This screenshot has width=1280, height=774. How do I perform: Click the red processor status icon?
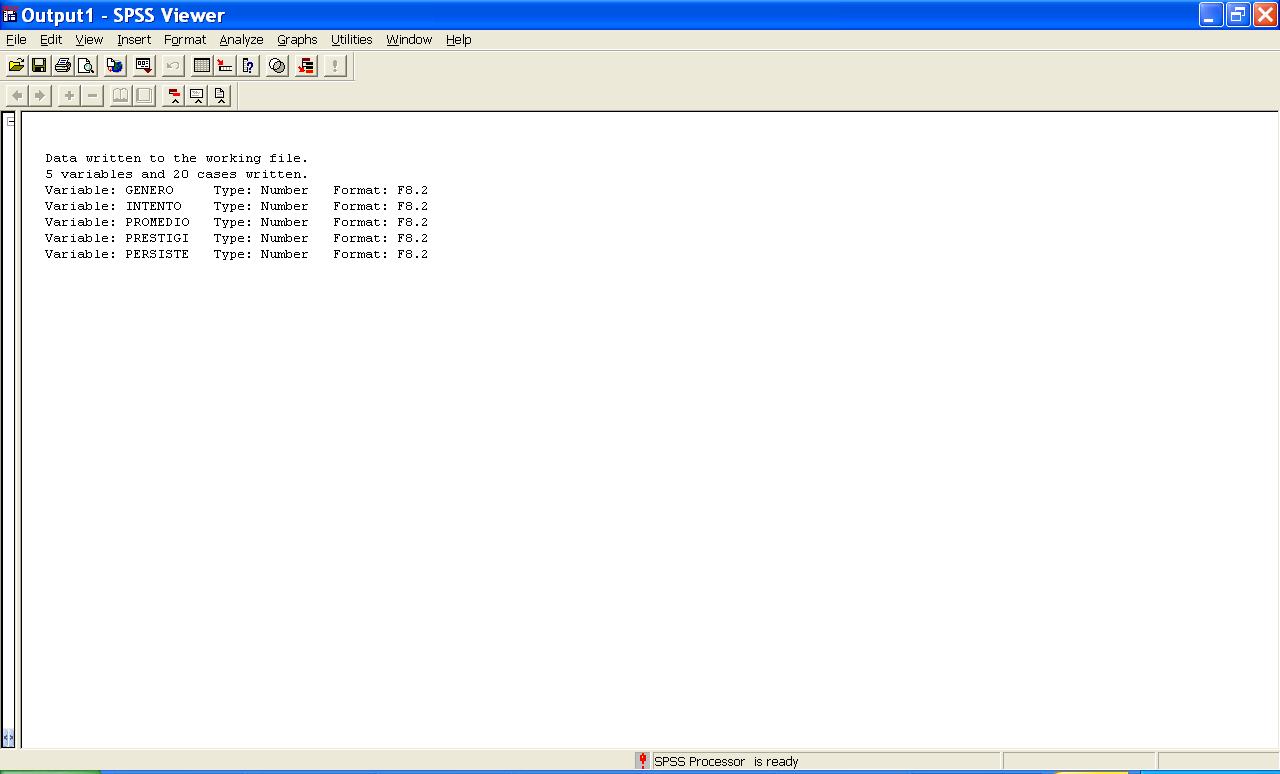coord(642,761)
